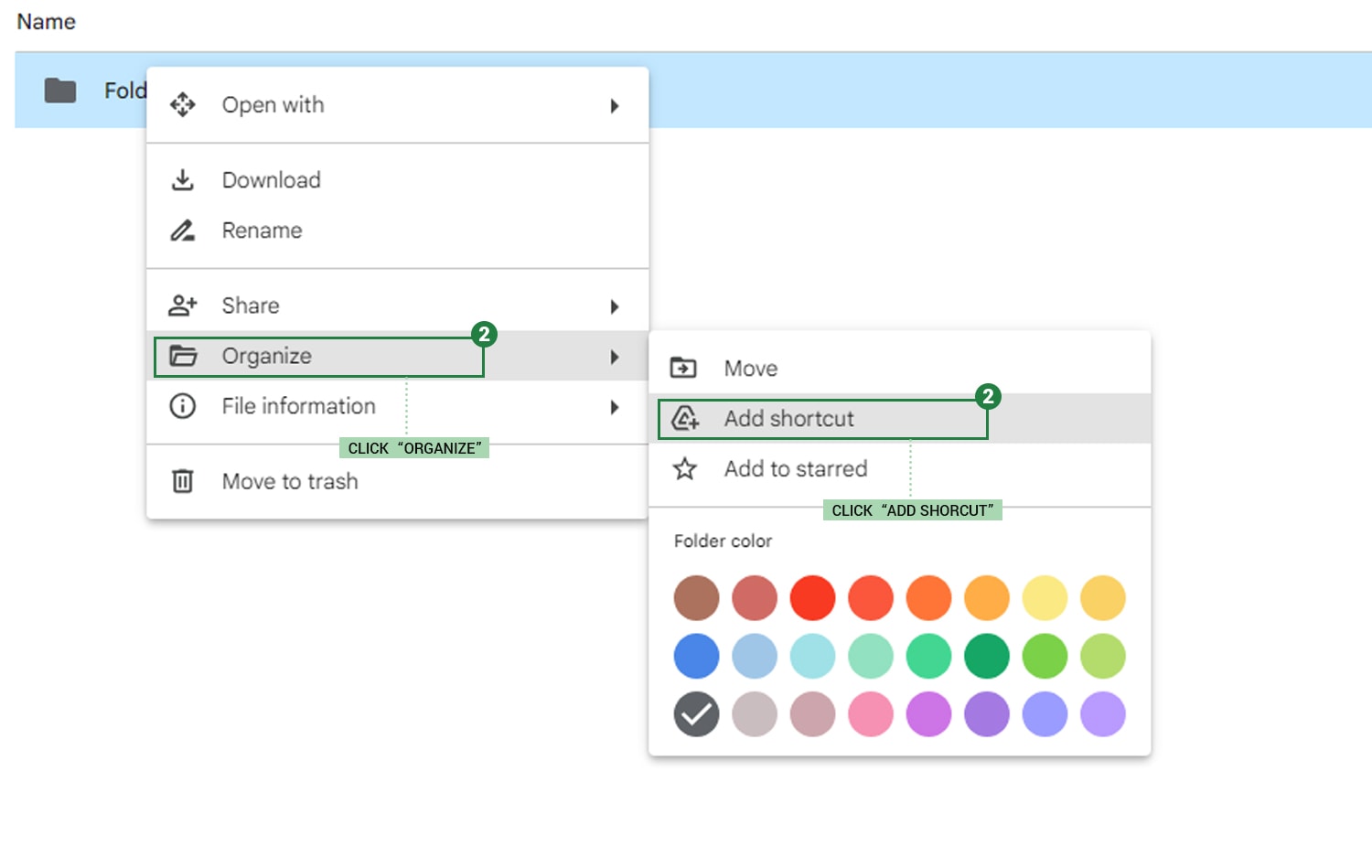Click the Move option
This screenshot has height=868, width=1372.
coord(750,367)
